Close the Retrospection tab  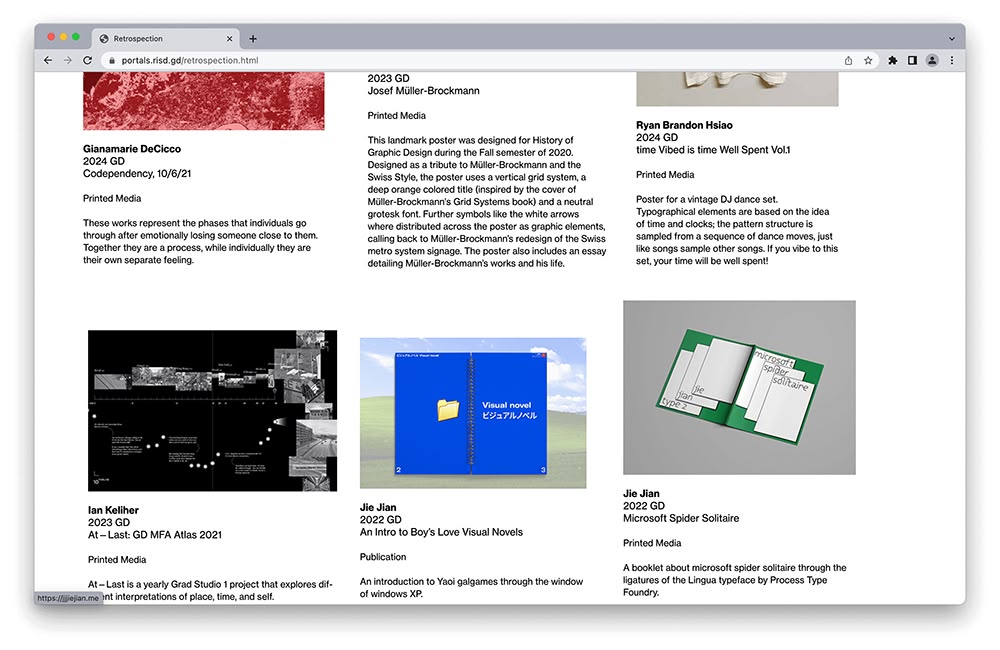(230, 39)
